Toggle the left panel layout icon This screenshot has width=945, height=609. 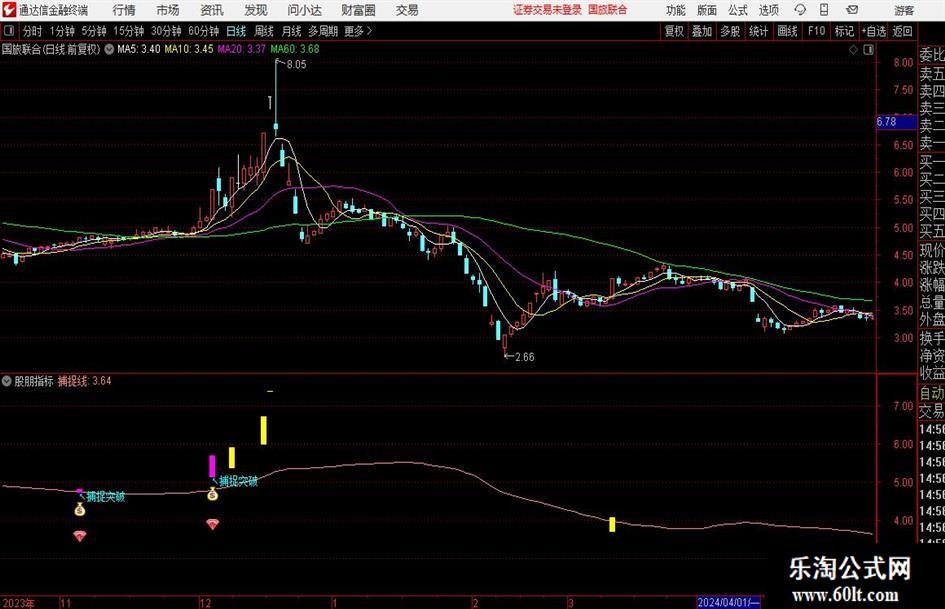[x=8, y=31]
